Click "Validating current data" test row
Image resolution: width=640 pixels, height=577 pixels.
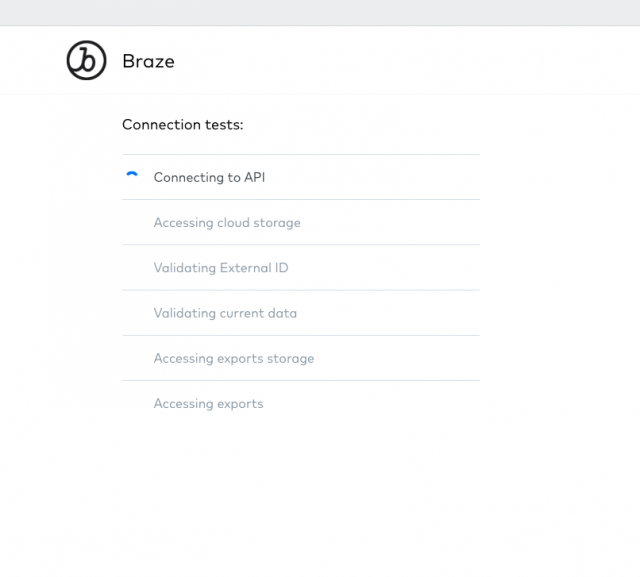click(225, 313)
